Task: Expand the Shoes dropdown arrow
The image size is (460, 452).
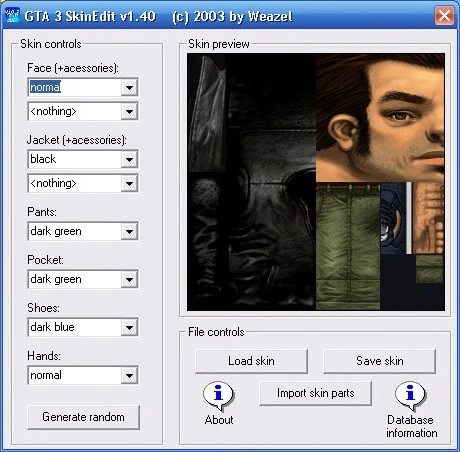Action: click(129, 328)
